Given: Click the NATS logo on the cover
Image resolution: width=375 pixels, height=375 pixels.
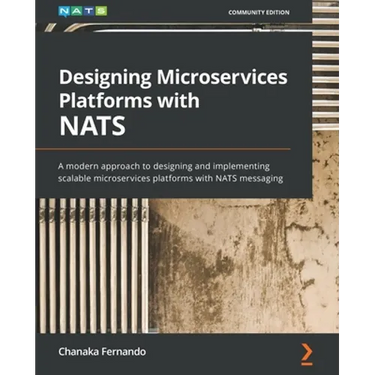Looking at the screenshot, I should [x=83, y=11].
